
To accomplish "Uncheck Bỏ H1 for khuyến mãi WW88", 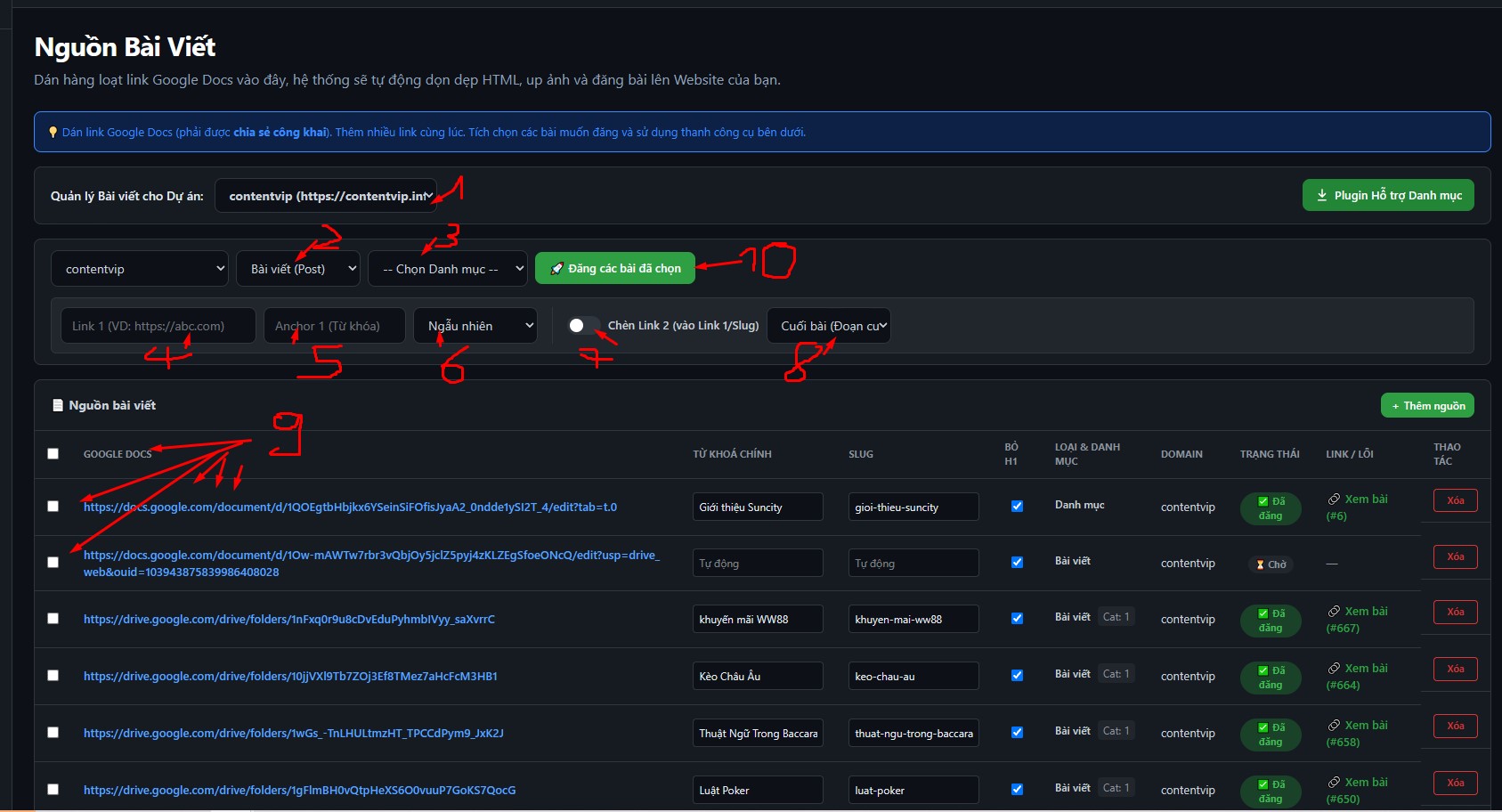I will point(1017,619).
